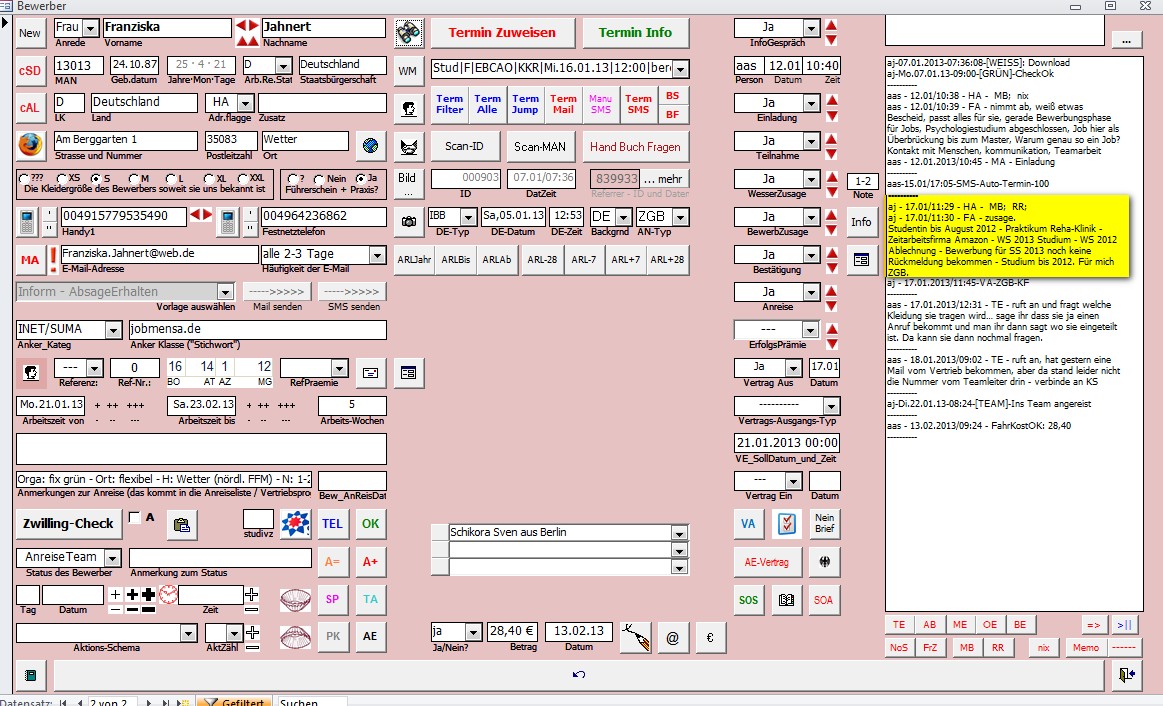Click the red clock icon beside Zeit
Viewport: 1163px width, 706px height.
[x=167, y=595]
